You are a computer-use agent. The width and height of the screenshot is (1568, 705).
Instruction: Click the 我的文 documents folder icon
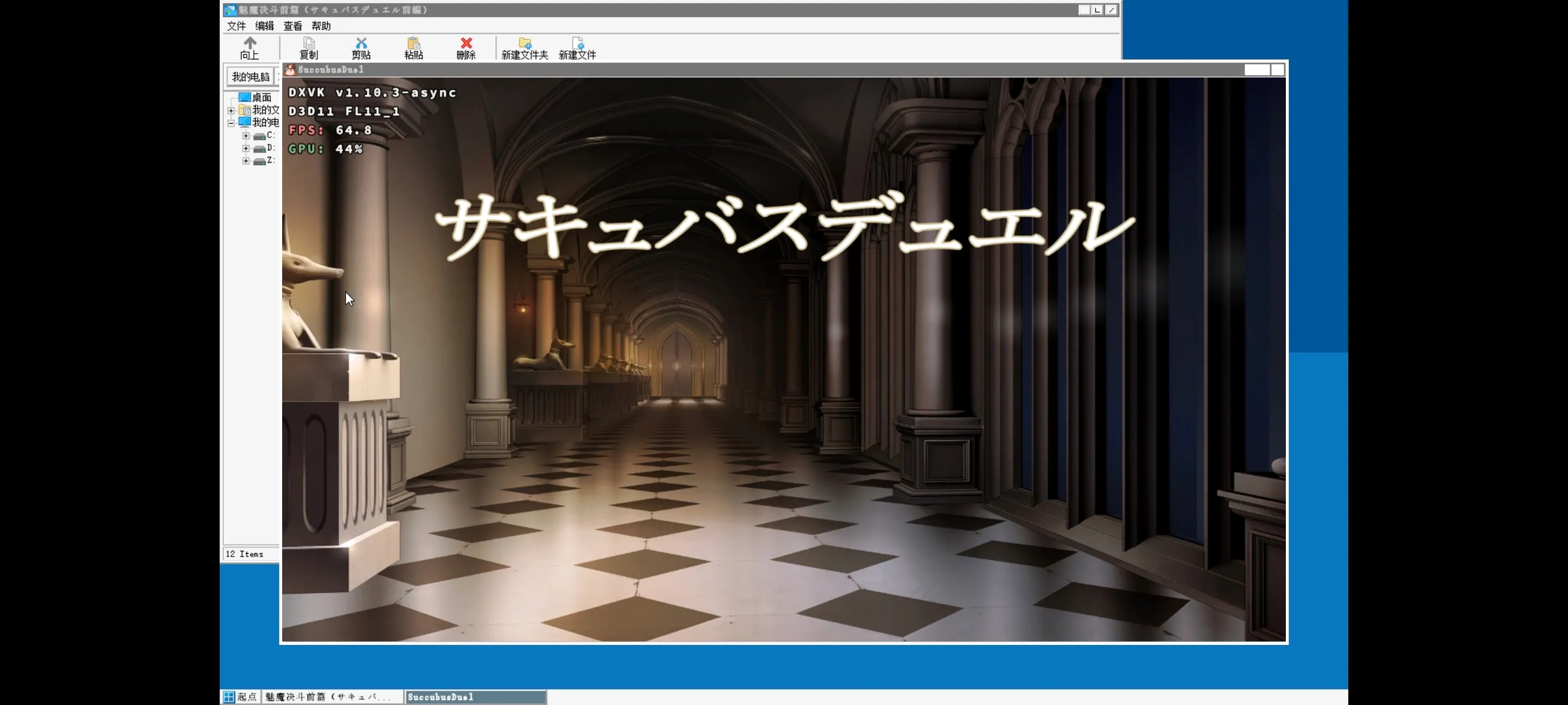[x=245, y=110]
